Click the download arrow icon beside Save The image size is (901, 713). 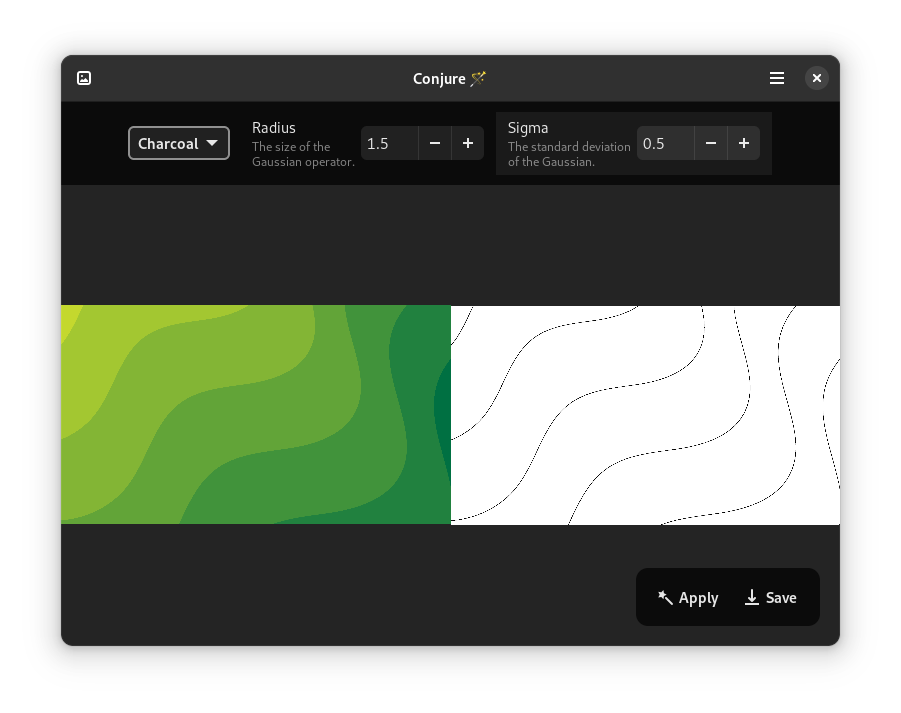[752, 598]
